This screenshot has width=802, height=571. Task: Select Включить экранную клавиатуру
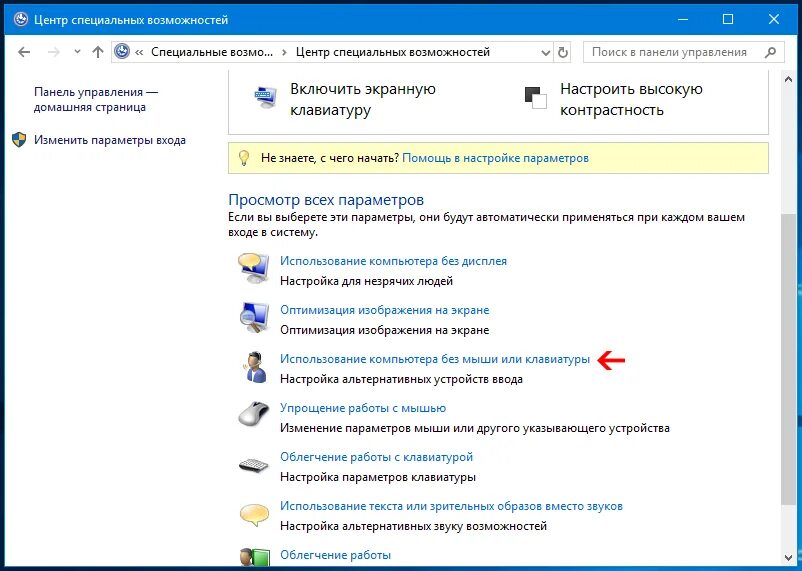click(x=363, y=99)
